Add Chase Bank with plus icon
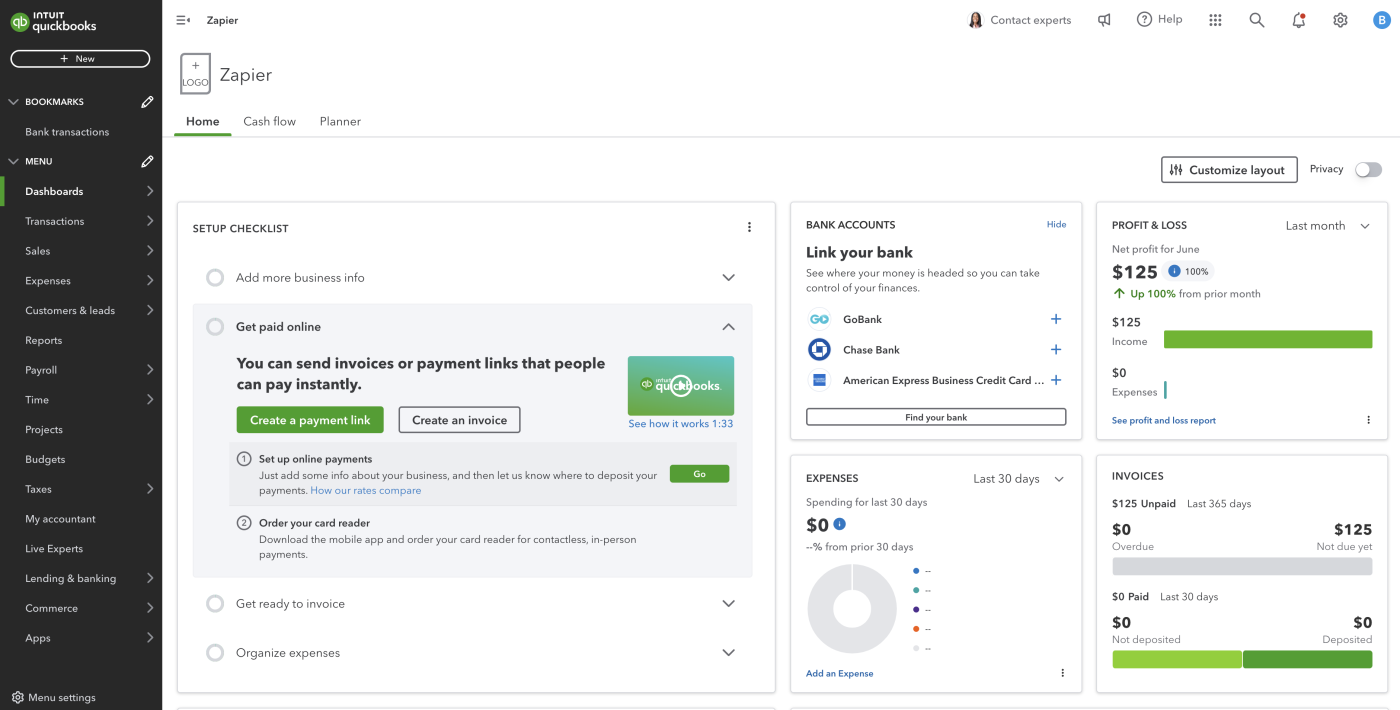 [1056, 350]
